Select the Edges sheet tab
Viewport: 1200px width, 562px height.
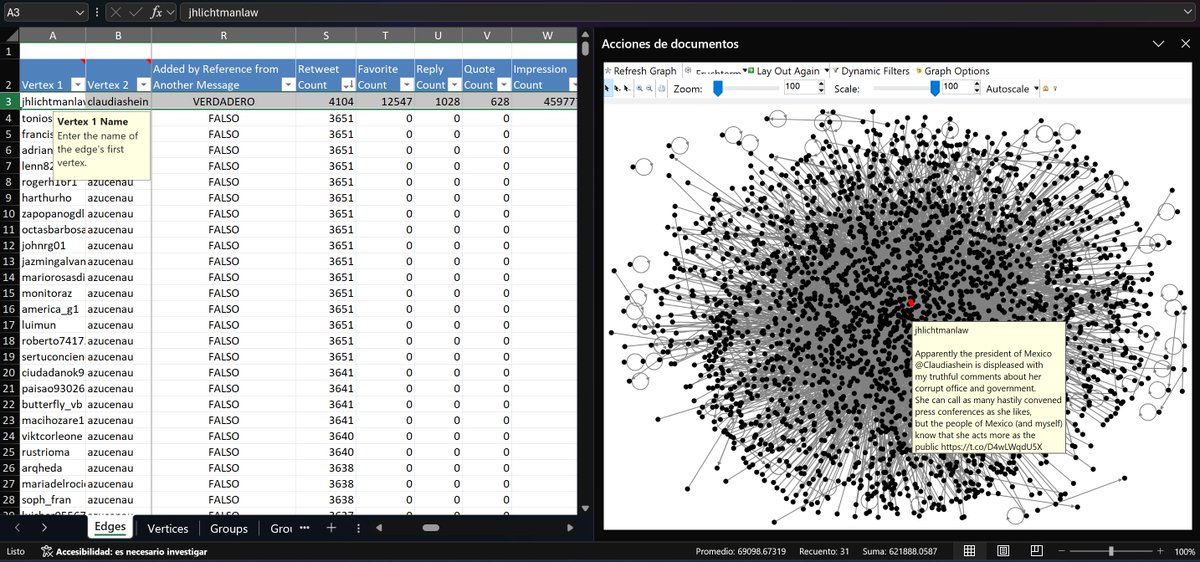click(x=109, y=527)
